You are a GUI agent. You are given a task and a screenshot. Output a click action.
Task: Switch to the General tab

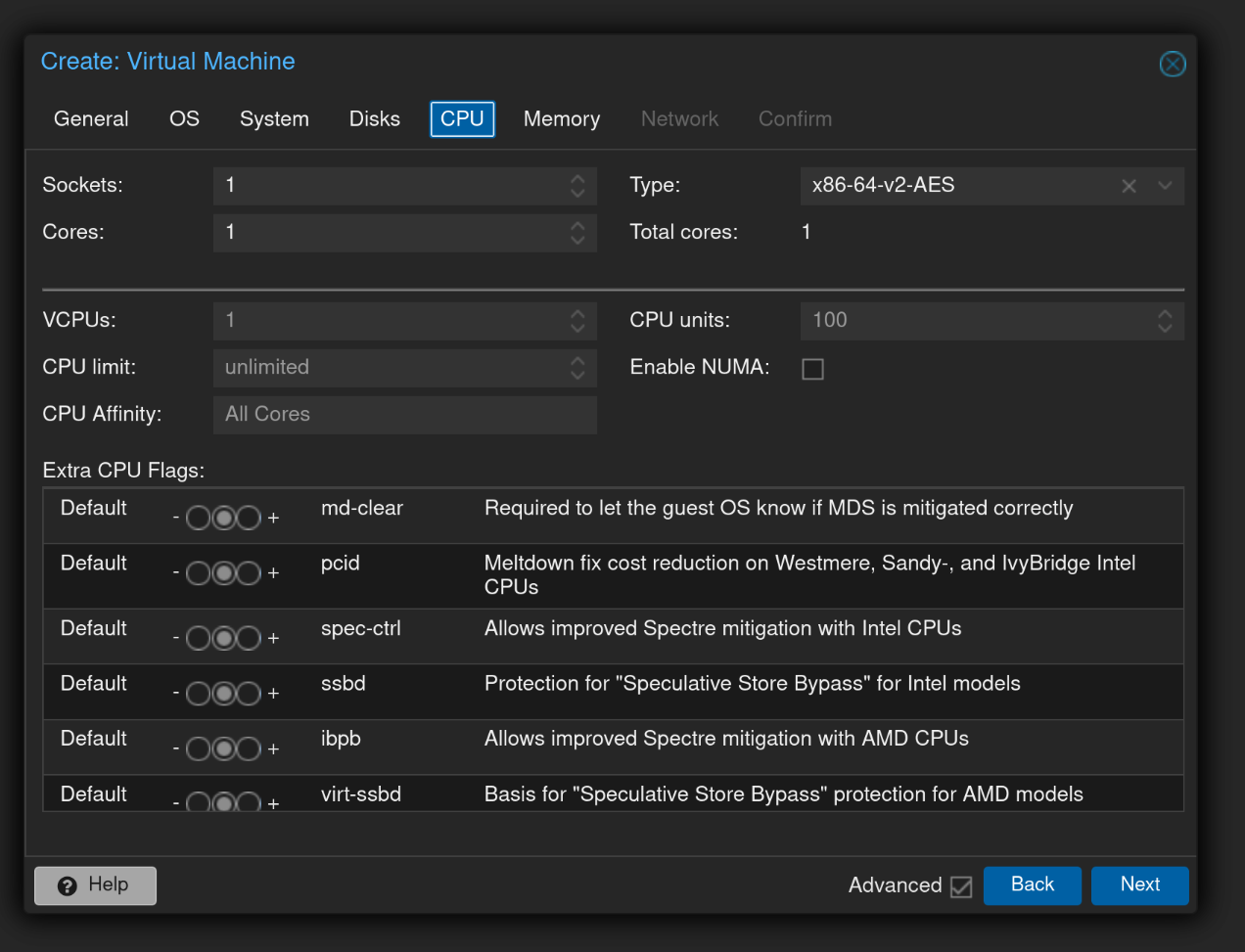click(91, 119)
